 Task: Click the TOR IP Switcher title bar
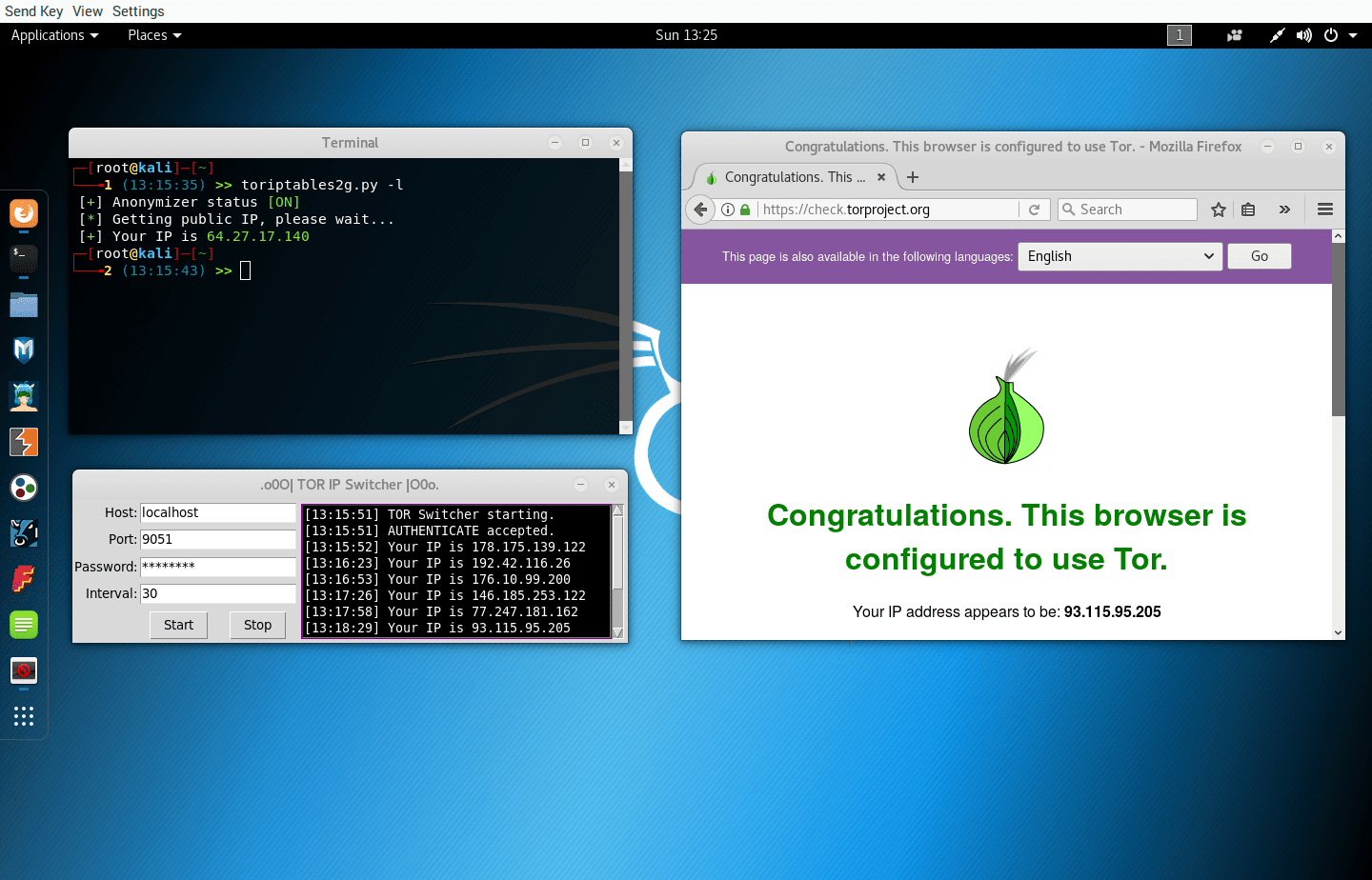[x=350, y=485]
